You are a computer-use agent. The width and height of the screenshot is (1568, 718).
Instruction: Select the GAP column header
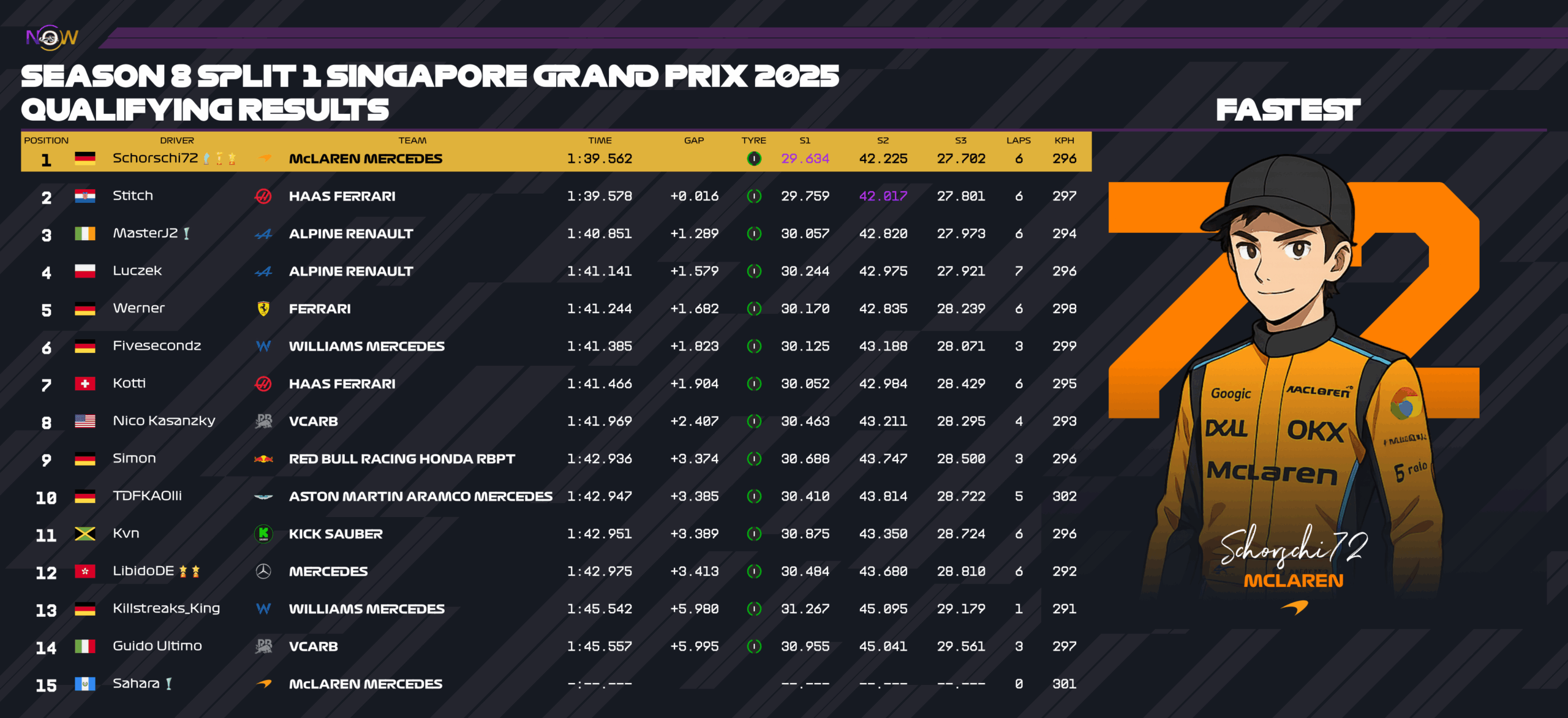694,140
